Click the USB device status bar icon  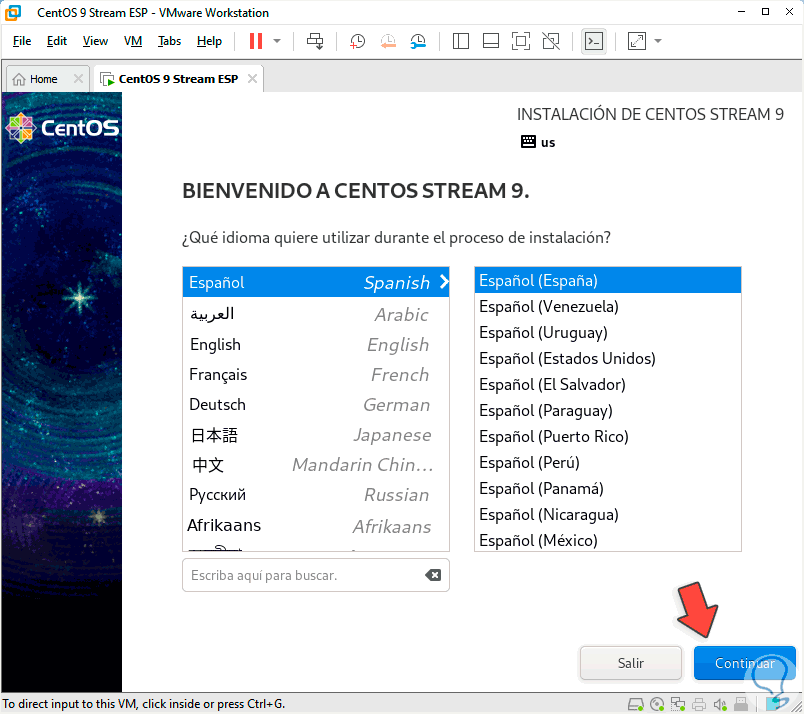[x=741, y=704]
